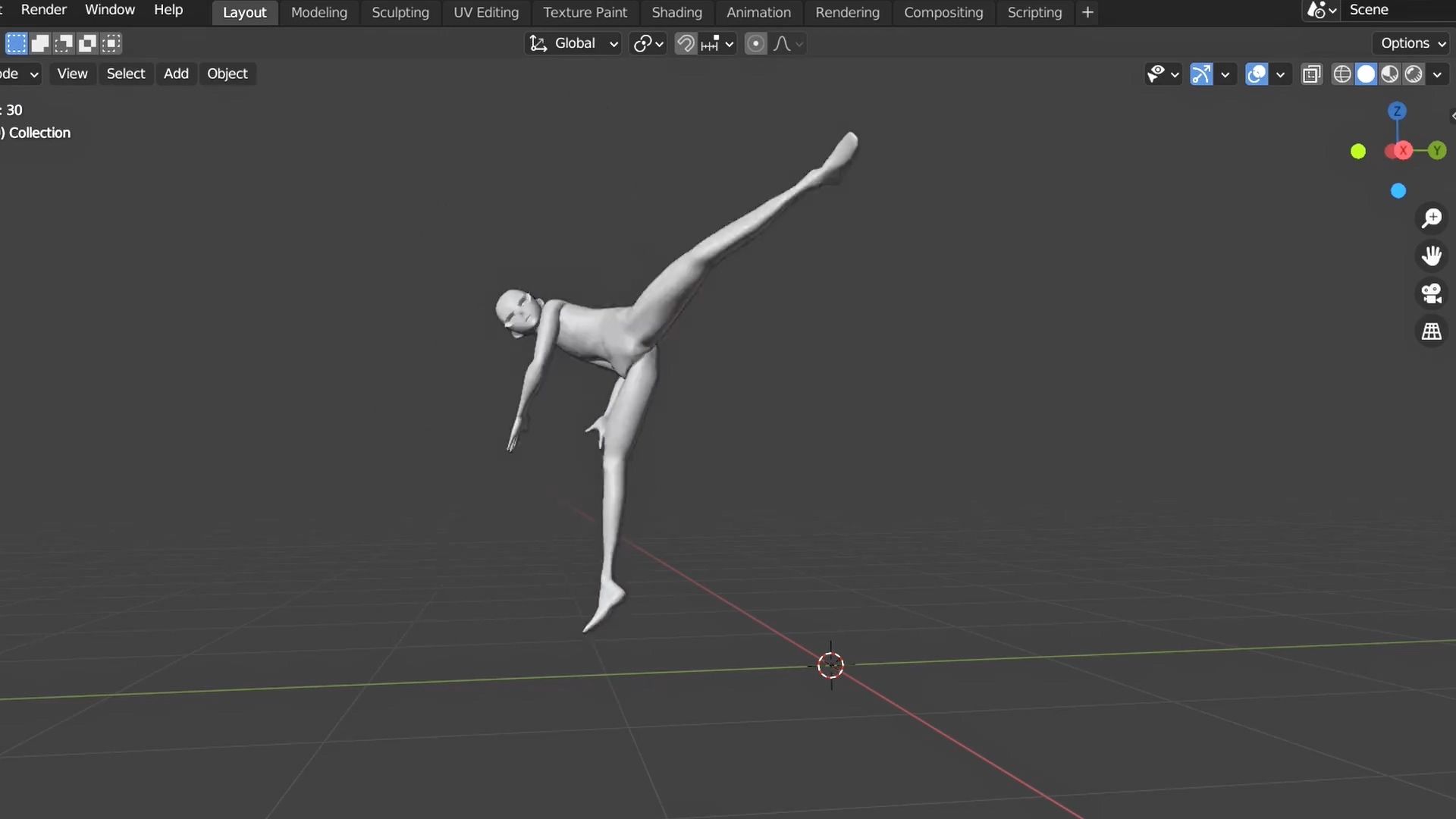The width and height of the screenshot is (1456, 819).
Task: Open the Help menu
Action: coord(168,10)
